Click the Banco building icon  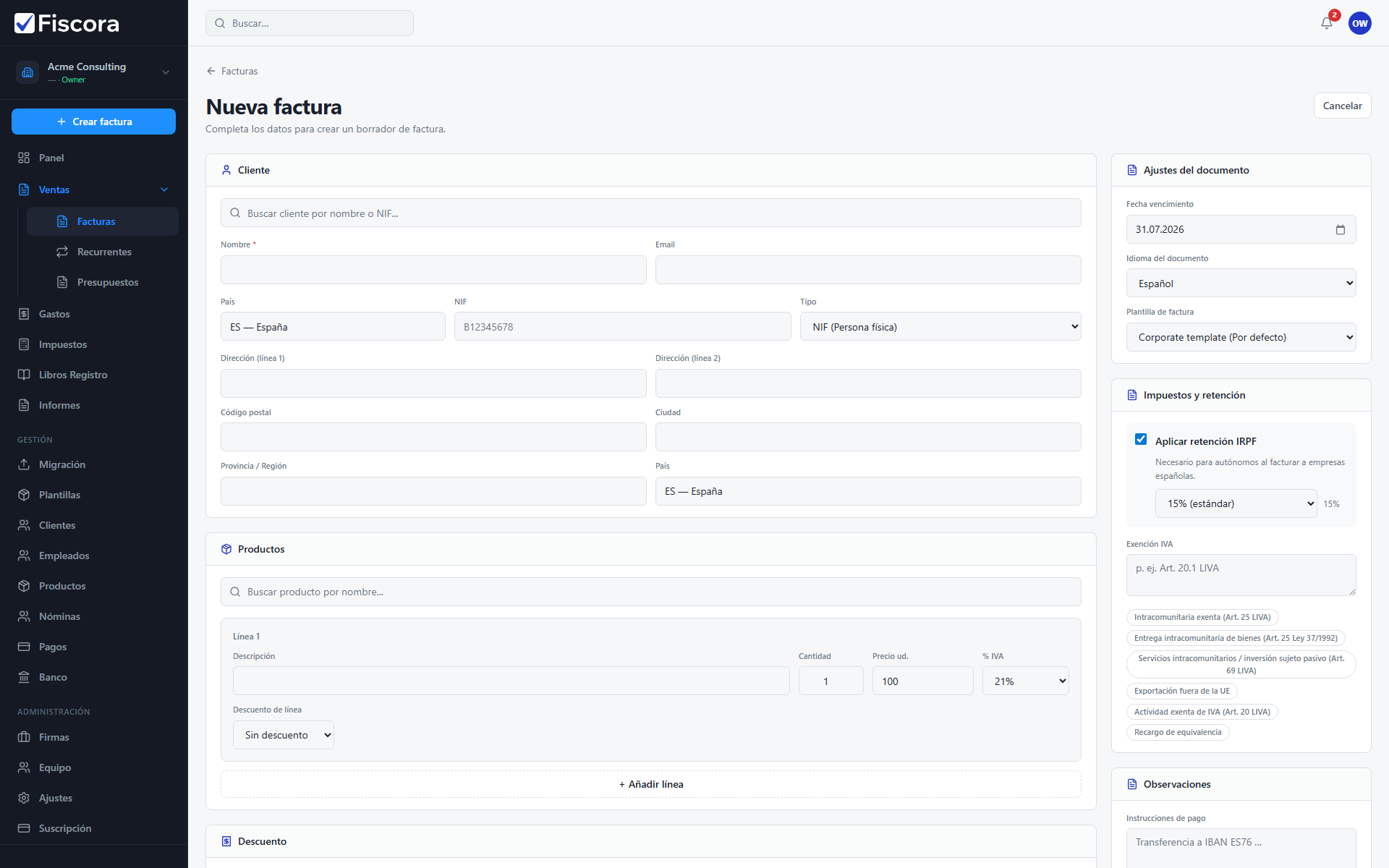24,677
